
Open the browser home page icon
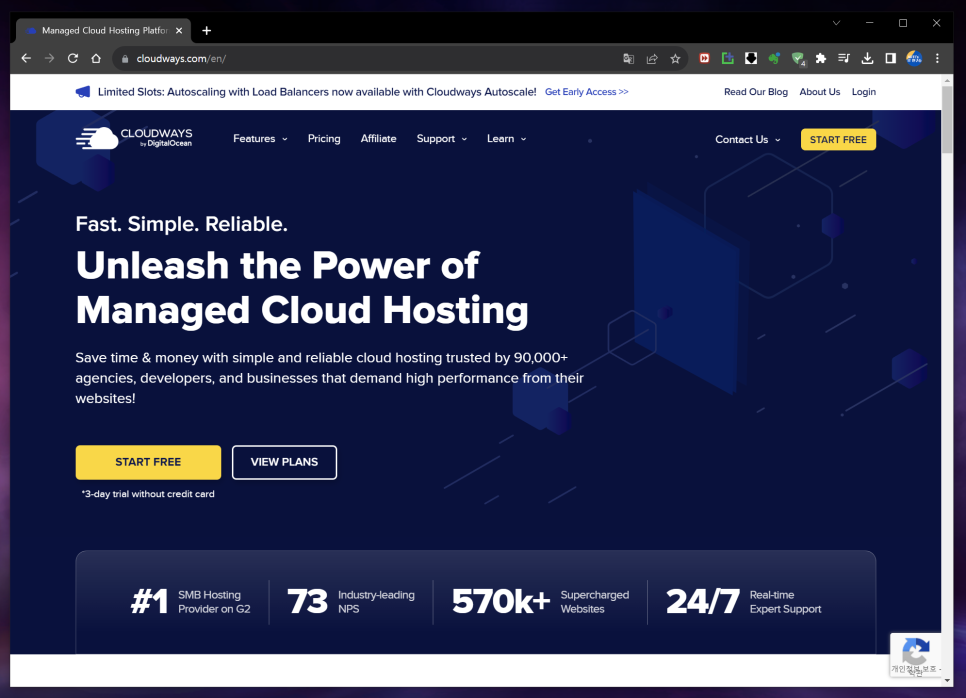pyautogui.click(x=96, y=59)
